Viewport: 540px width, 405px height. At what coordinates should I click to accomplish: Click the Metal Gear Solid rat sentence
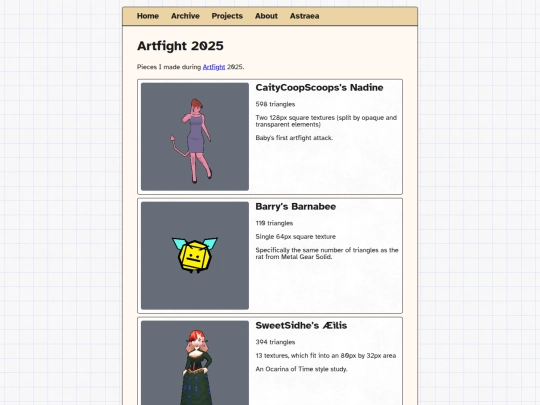pos(327,253)
